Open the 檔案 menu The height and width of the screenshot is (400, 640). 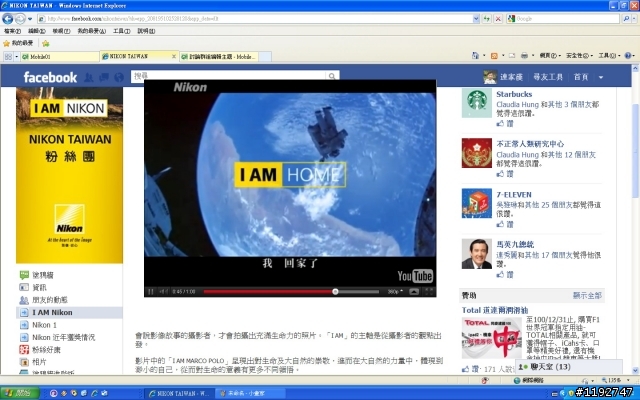[12, 31]
